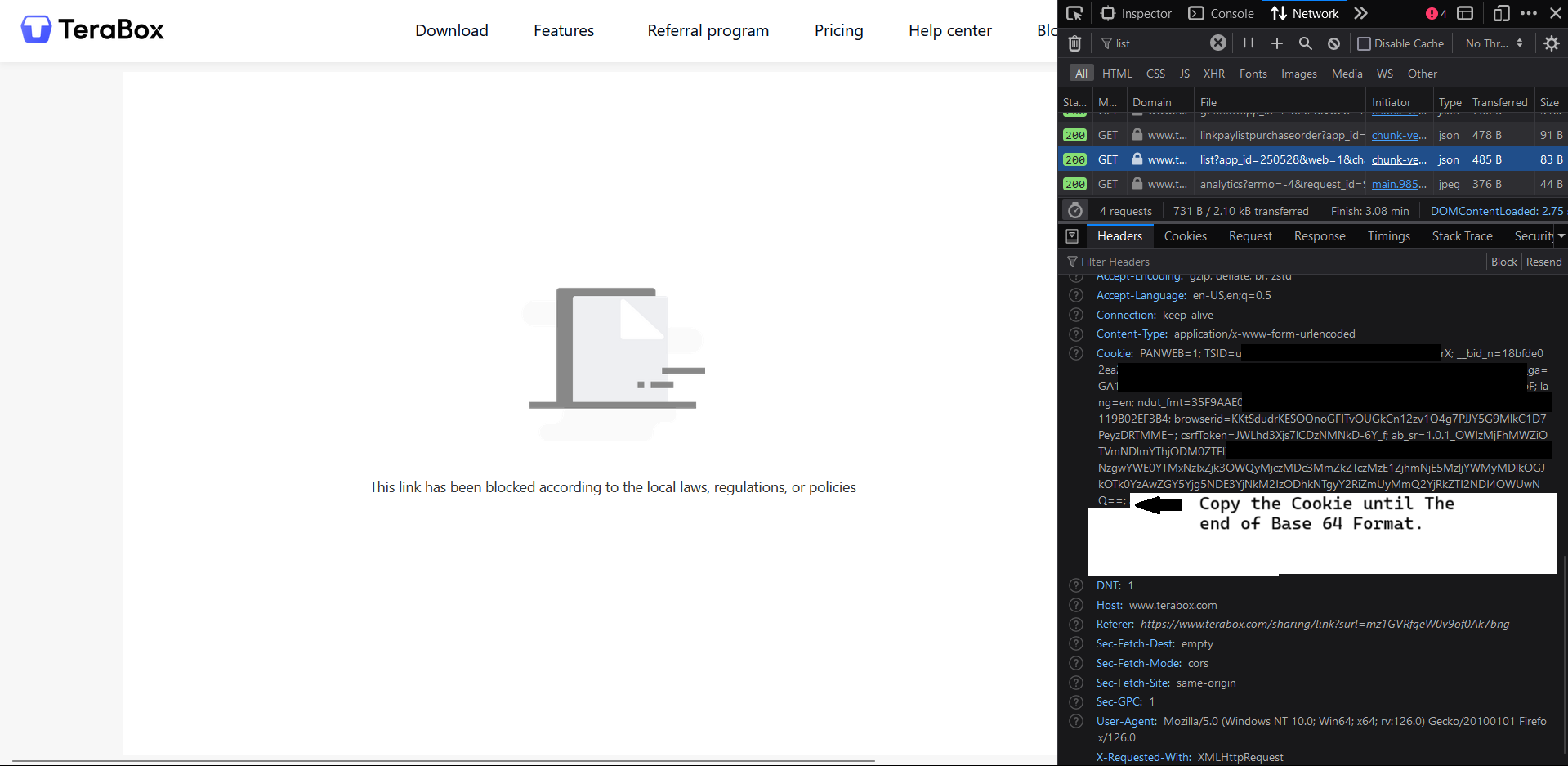Click the Resend button
Viewport: 1568px width, 766px height.
pyautogui.click(x=1543, y=262)
